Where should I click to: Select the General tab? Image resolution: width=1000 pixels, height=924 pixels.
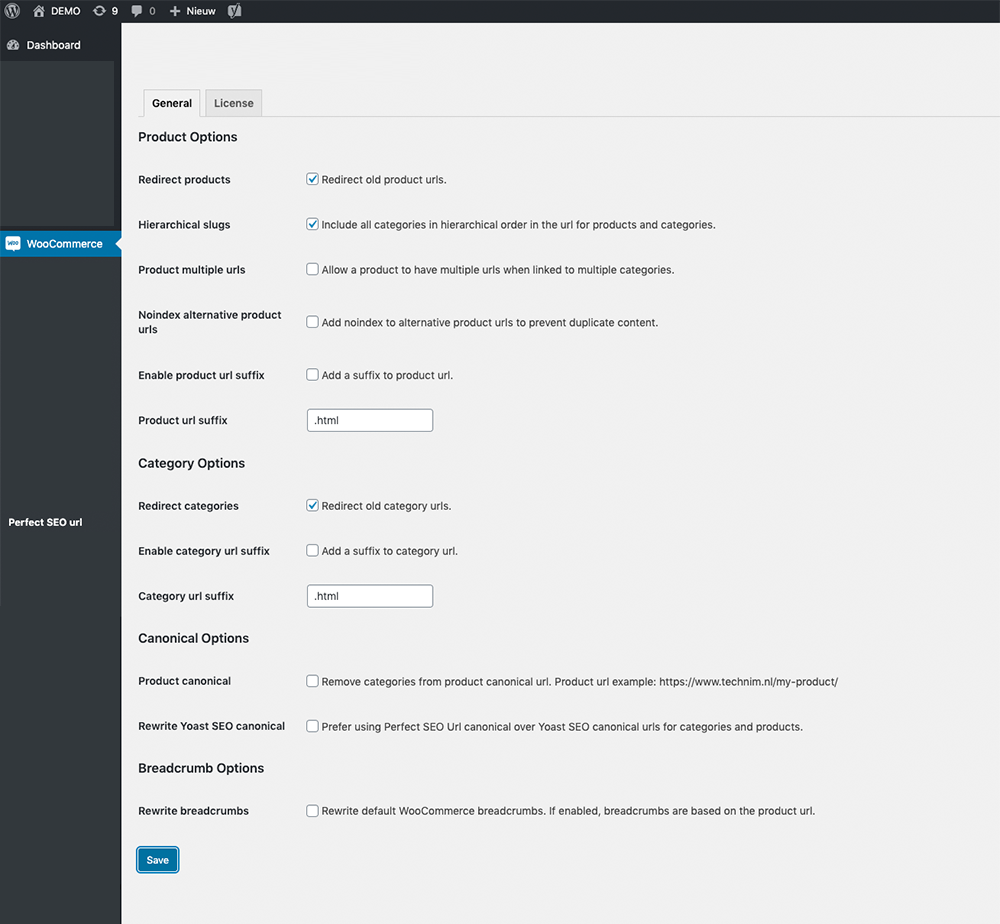(172, 103)
